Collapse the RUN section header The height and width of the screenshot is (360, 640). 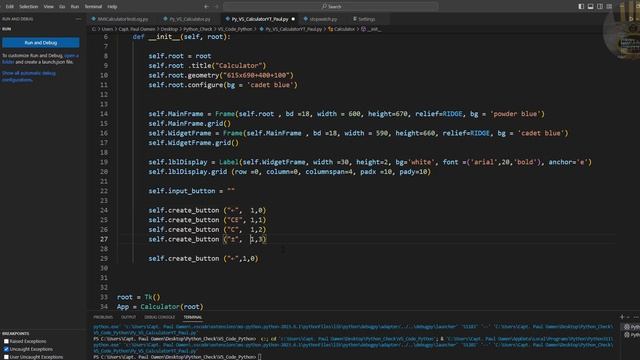tap(7, 29)
